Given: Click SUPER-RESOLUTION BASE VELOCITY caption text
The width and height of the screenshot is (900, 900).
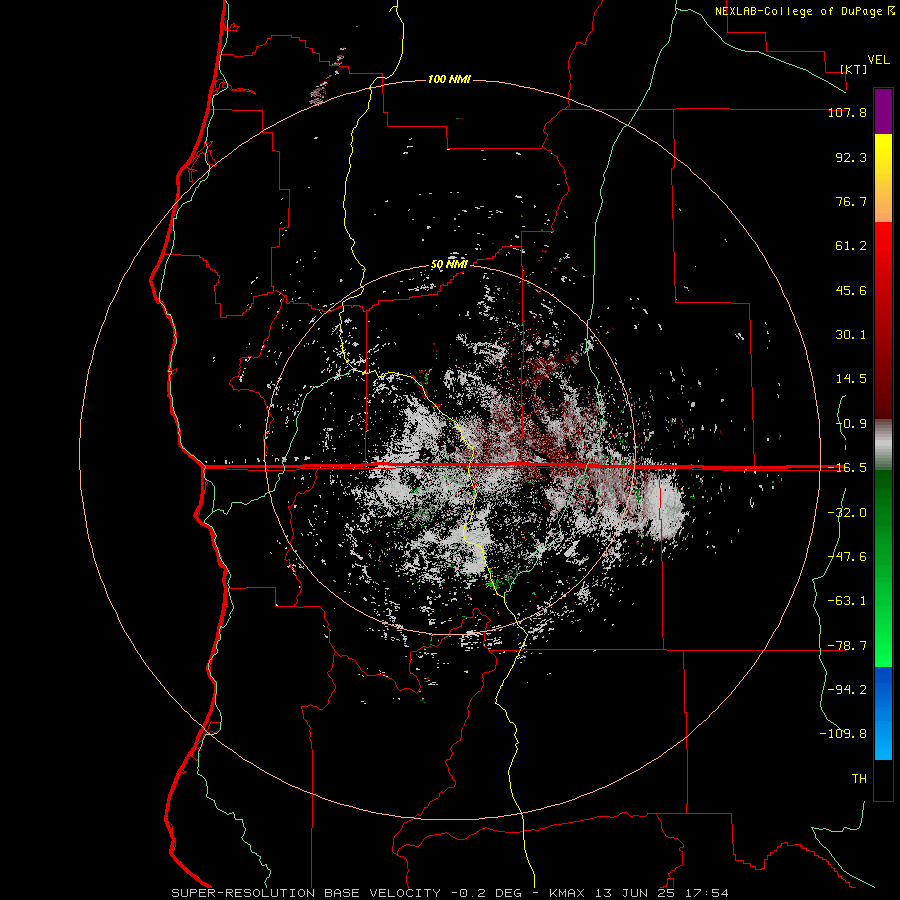Looking at the screenshot, I should pyautogui.click(x=305, y=893).
